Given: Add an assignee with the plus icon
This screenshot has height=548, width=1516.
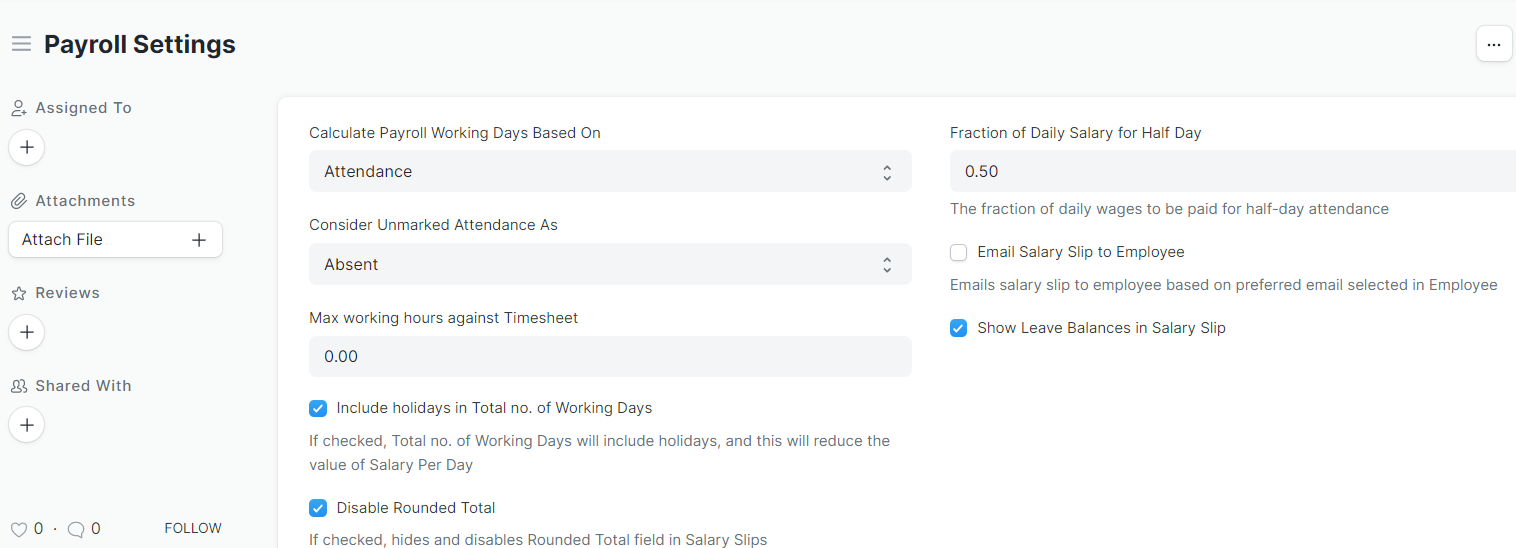Looking at the screenshot, I should coord(27,147).
